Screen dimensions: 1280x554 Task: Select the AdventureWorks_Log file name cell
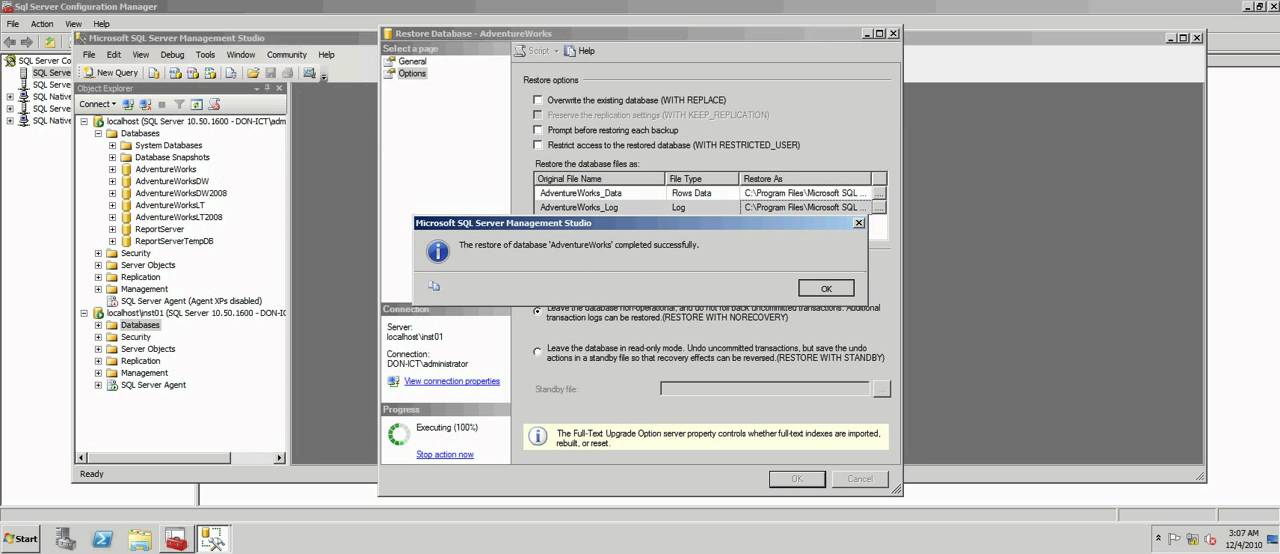click(x=600, y=207)
